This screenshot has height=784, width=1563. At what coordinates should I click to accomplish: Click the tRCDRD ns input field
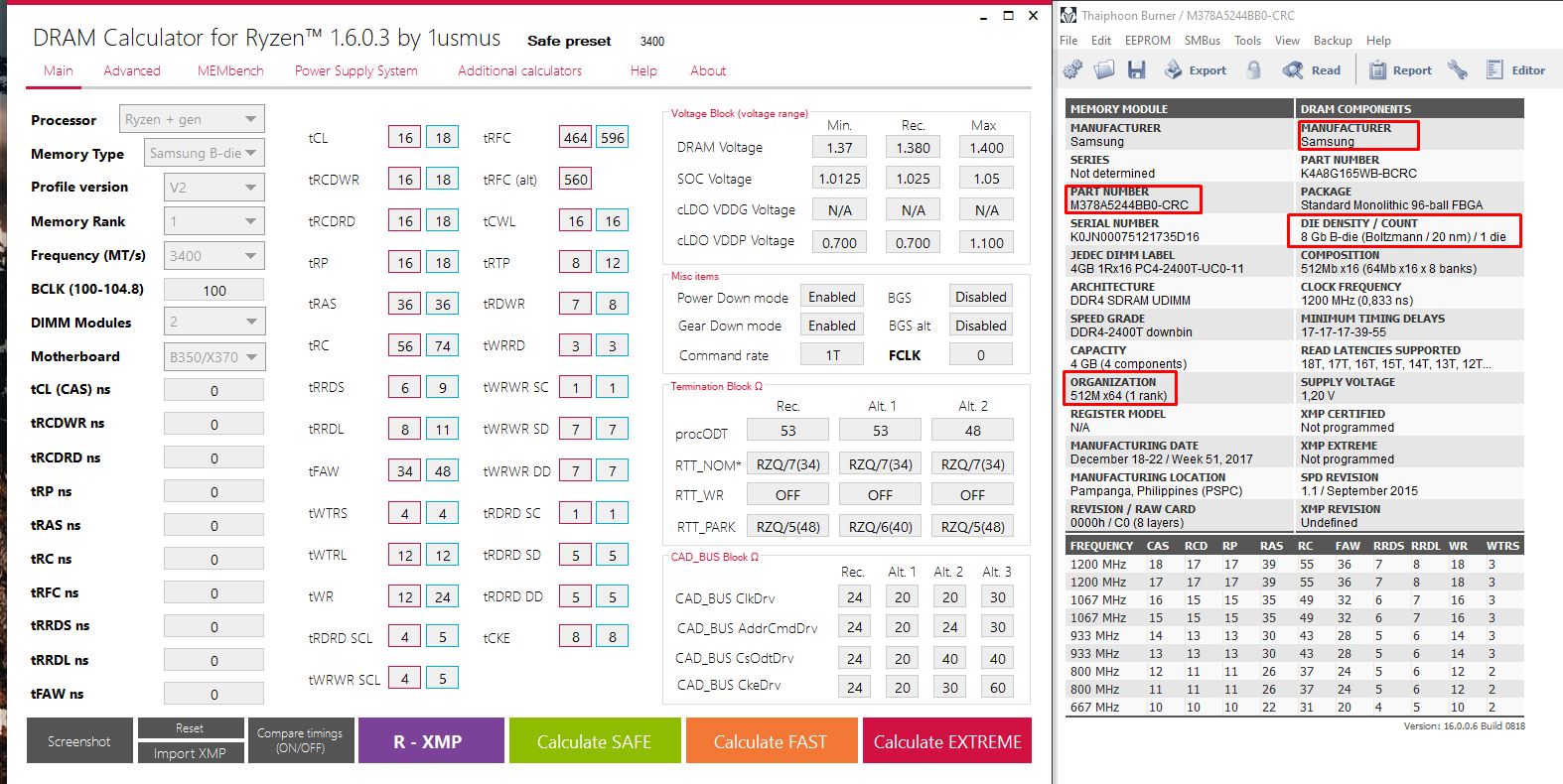coord(214,457)
